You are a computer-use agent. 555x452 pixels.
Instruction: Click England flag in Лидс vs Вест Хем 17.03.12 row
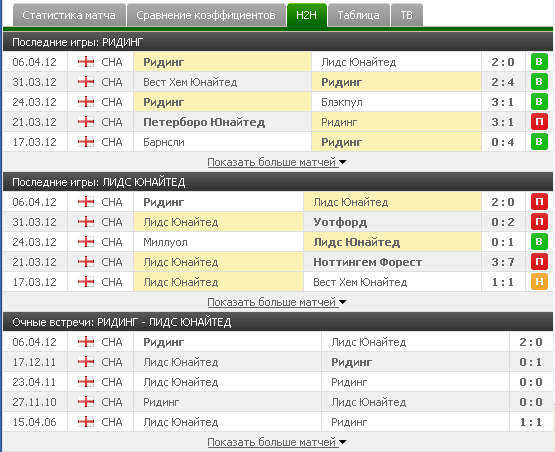[86, 282]
